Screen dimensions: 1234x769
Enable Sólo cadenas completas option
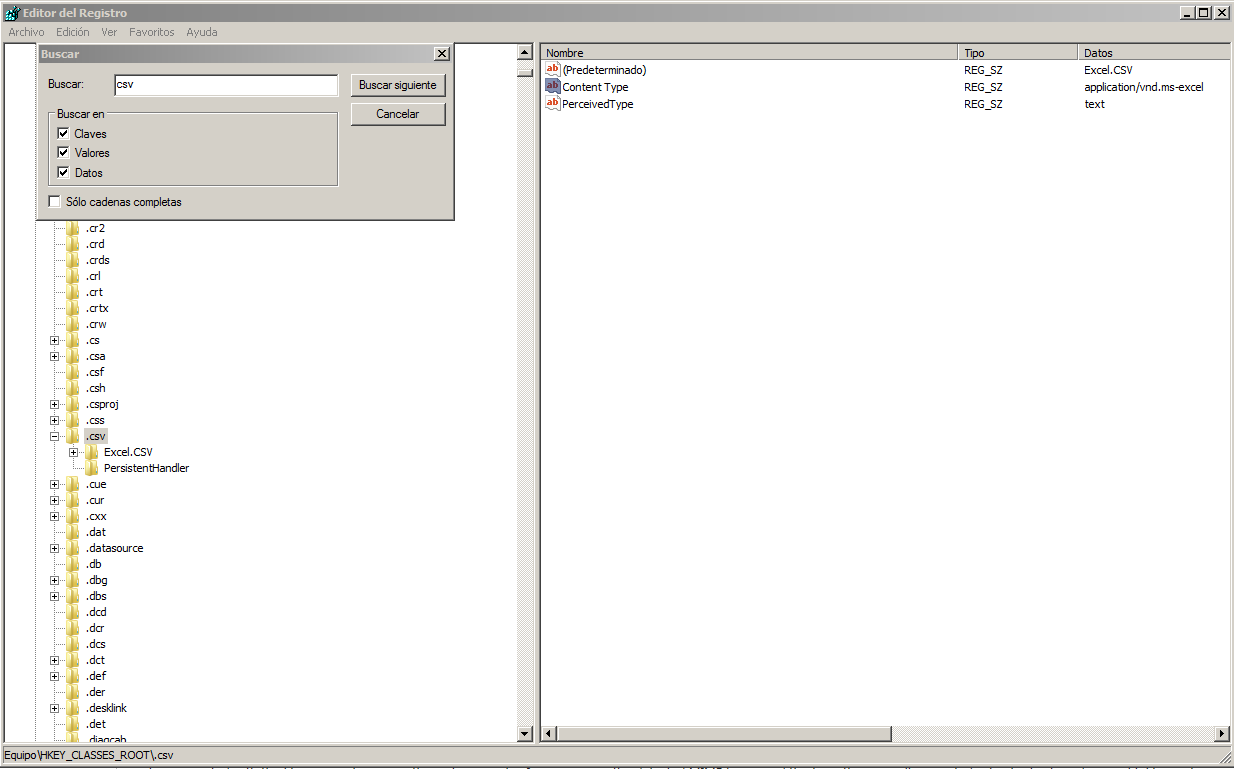click(x=54, y=202)
